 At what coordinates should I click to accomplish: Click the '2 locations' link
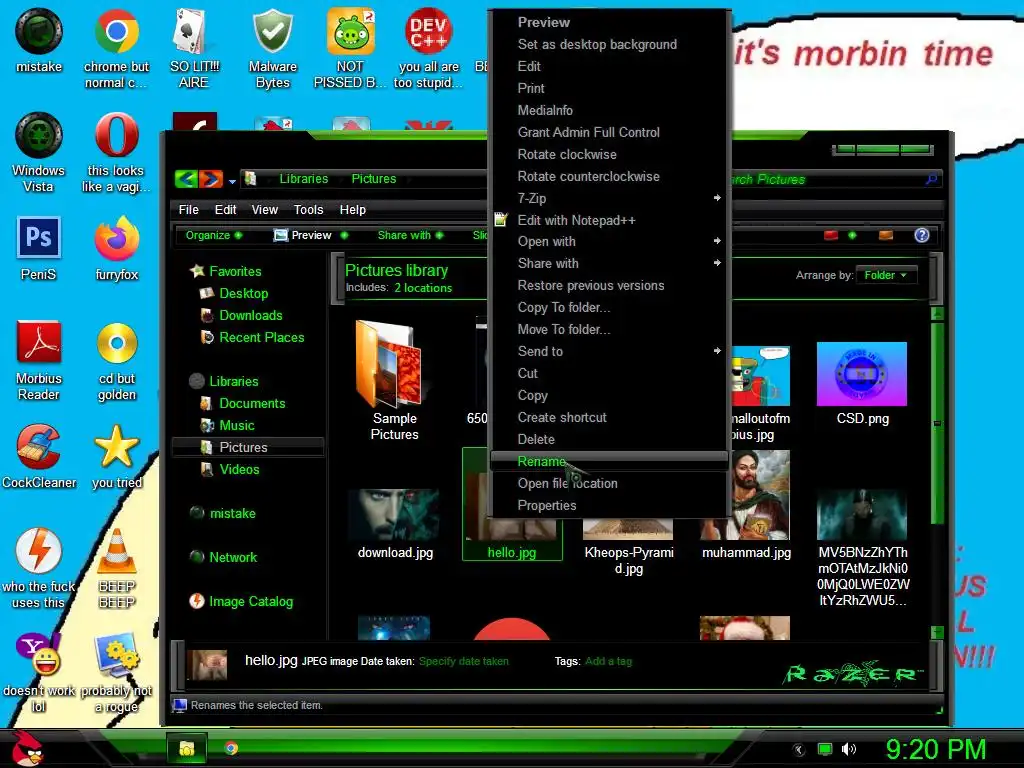point(423,288)
